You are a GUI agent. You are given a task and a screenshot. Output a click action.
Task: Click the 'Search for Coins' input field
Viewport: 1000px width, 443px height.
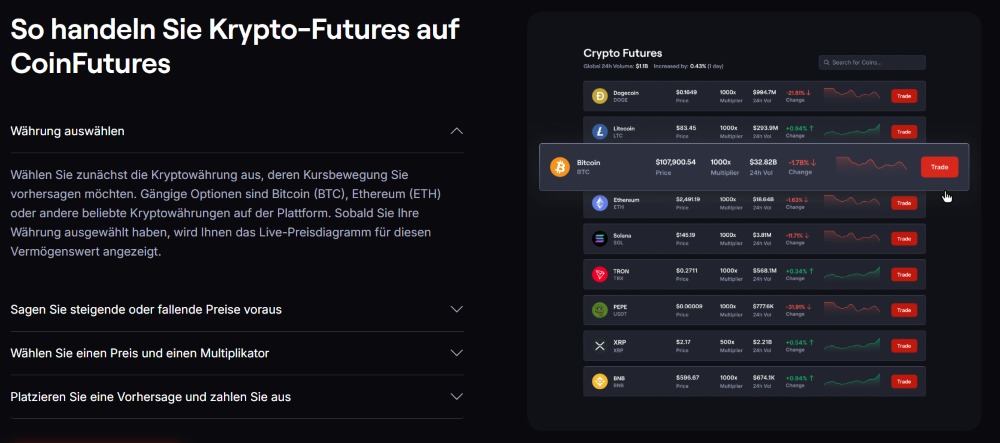click(872, 62)
